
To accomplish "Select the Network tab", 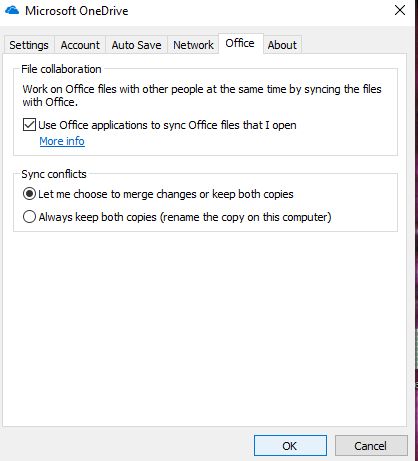I will pyautogui.click(x=193, y=45).
